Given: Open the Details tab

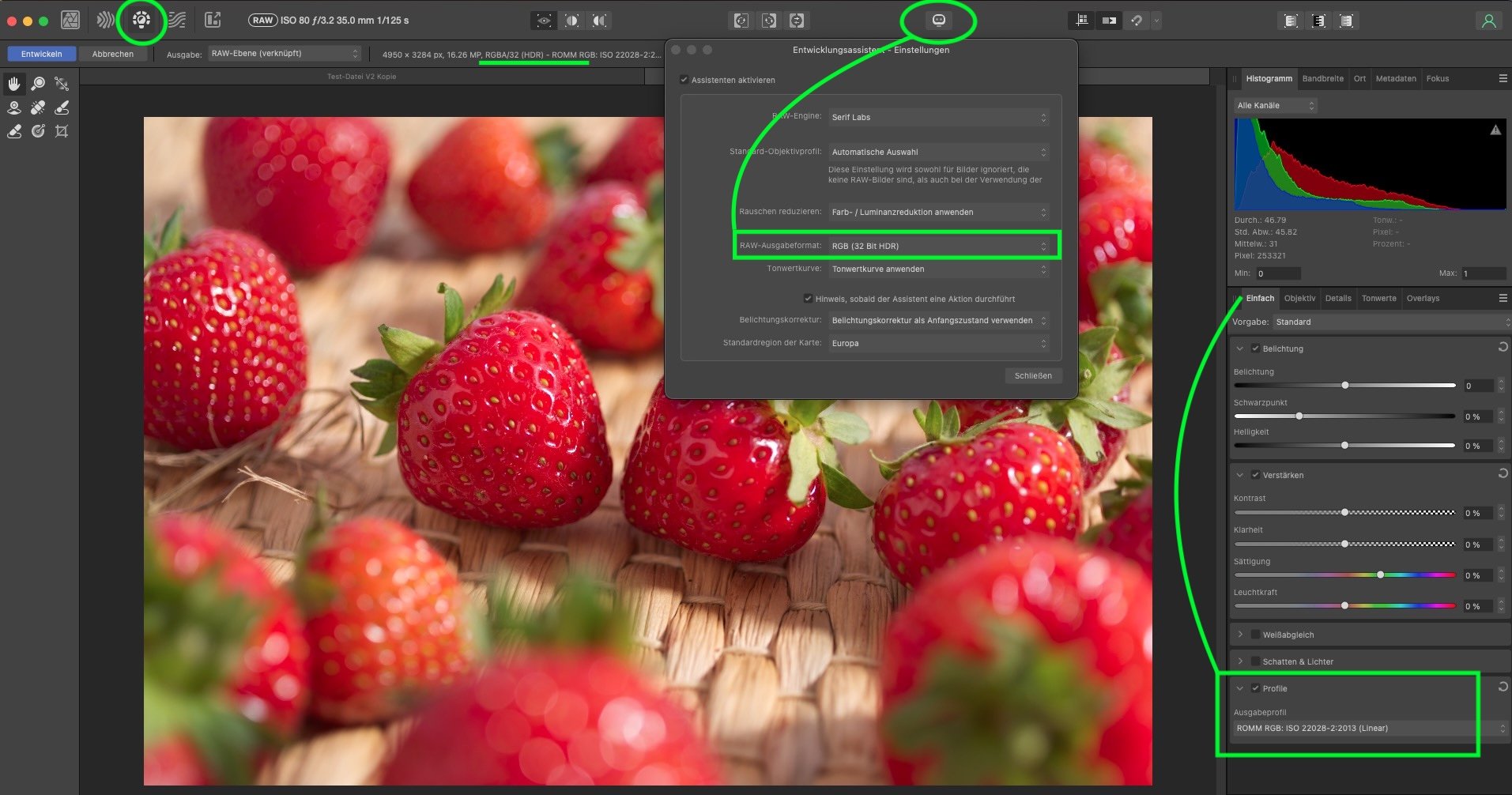Looking at the screenshot, I should (x=1338, y=298).
